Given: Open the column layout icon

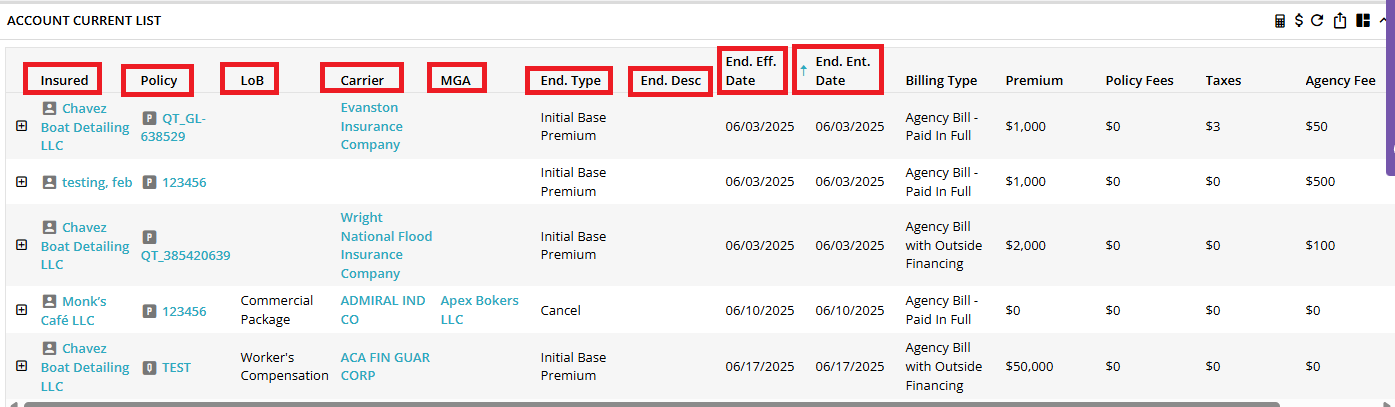Looking at the screenshot, I should [x=1363, y=21].
